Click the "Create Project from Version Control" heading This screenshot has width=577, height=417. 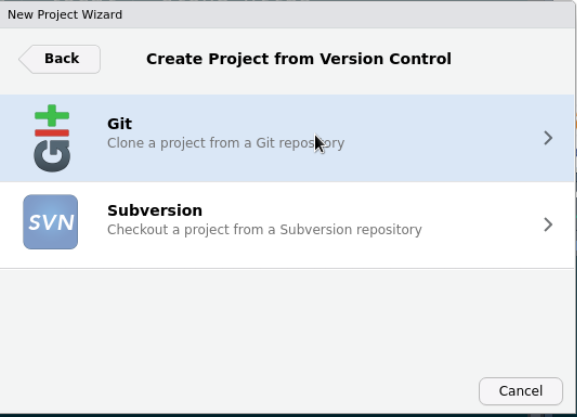pyautogui.click(x=299, y=59)
